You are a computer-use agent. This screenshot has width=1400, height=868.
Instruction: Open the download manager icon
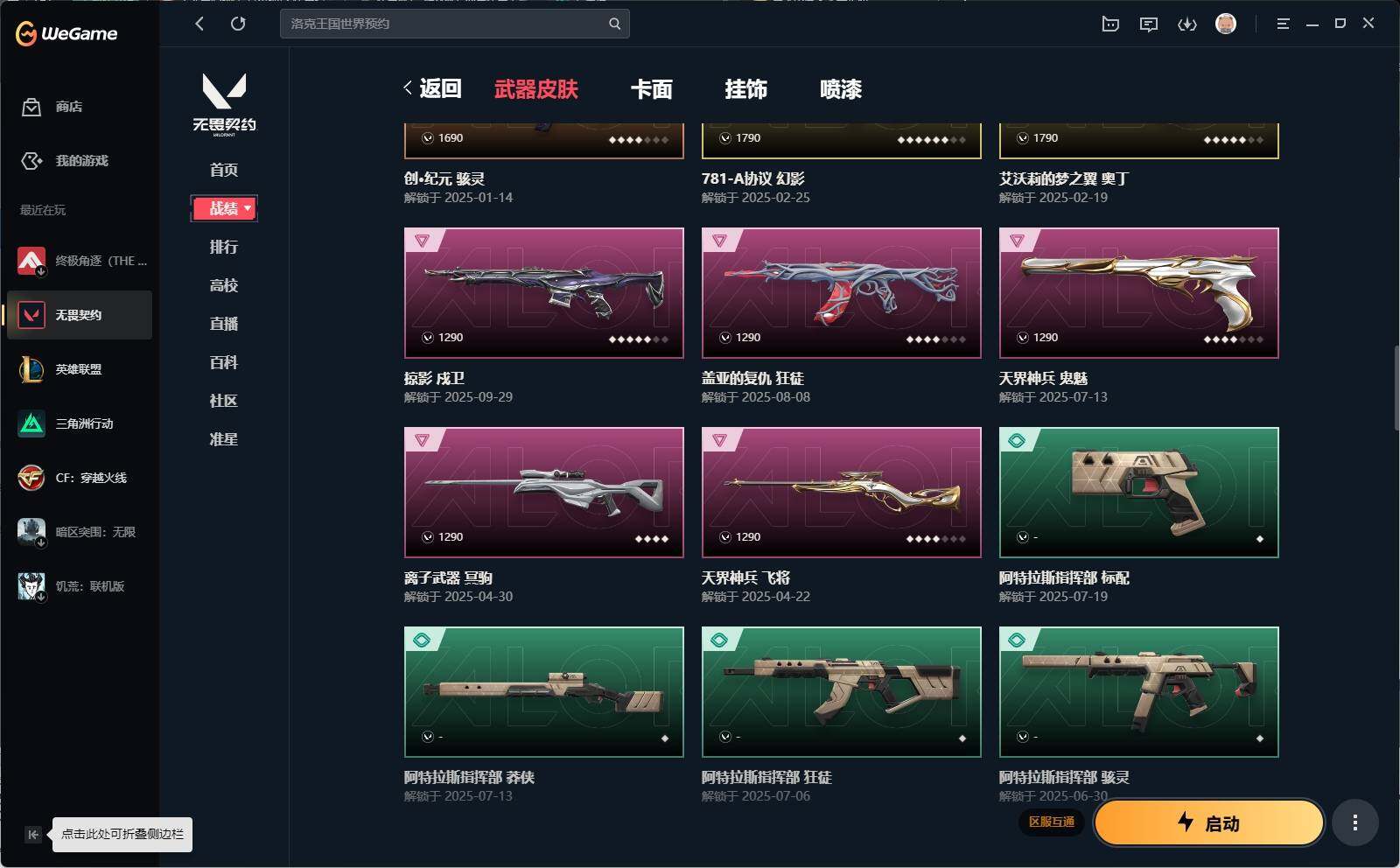click(x=1187, y=24)
